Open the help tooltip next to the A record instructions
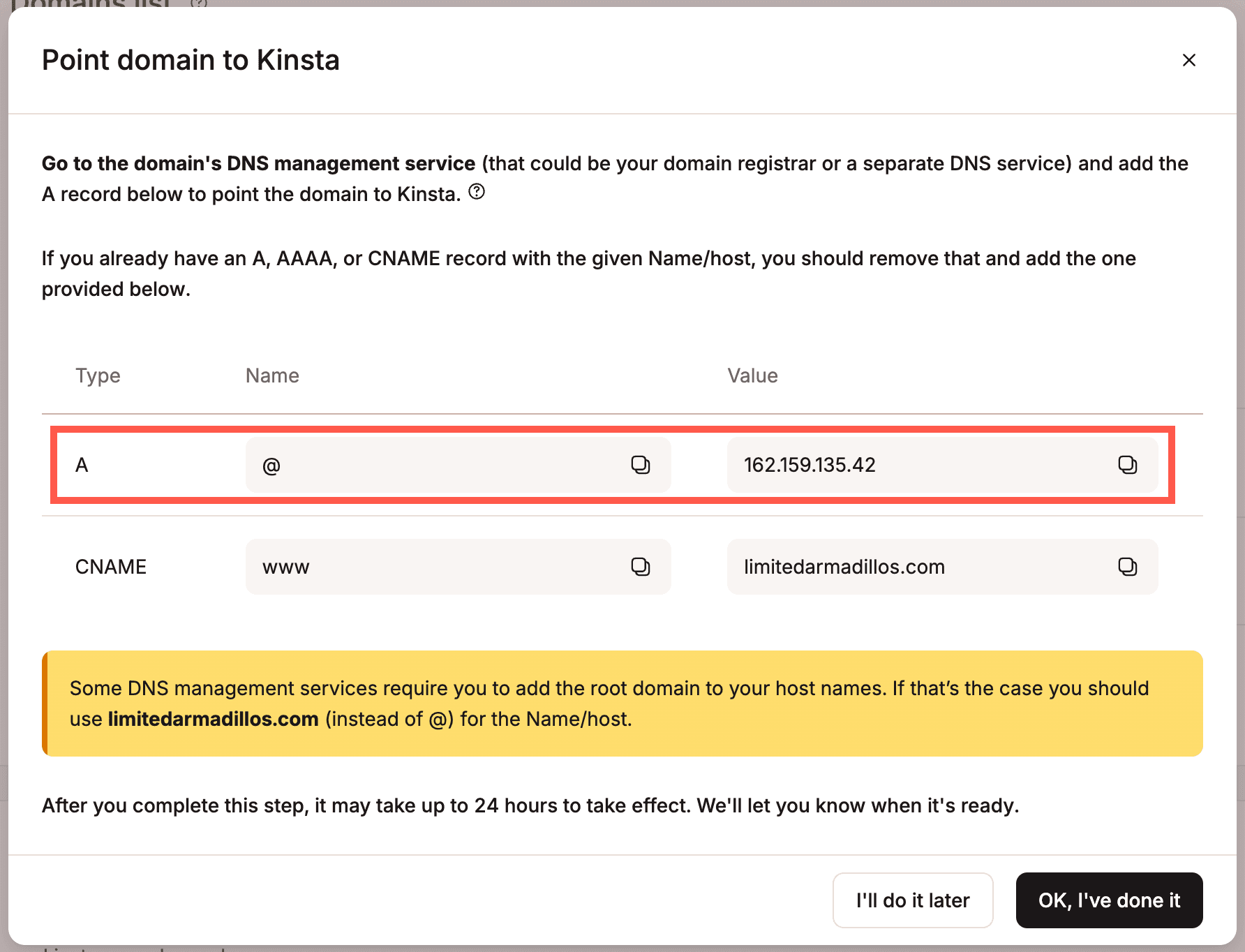This screenshot has width=1245, height=952. 477,193
